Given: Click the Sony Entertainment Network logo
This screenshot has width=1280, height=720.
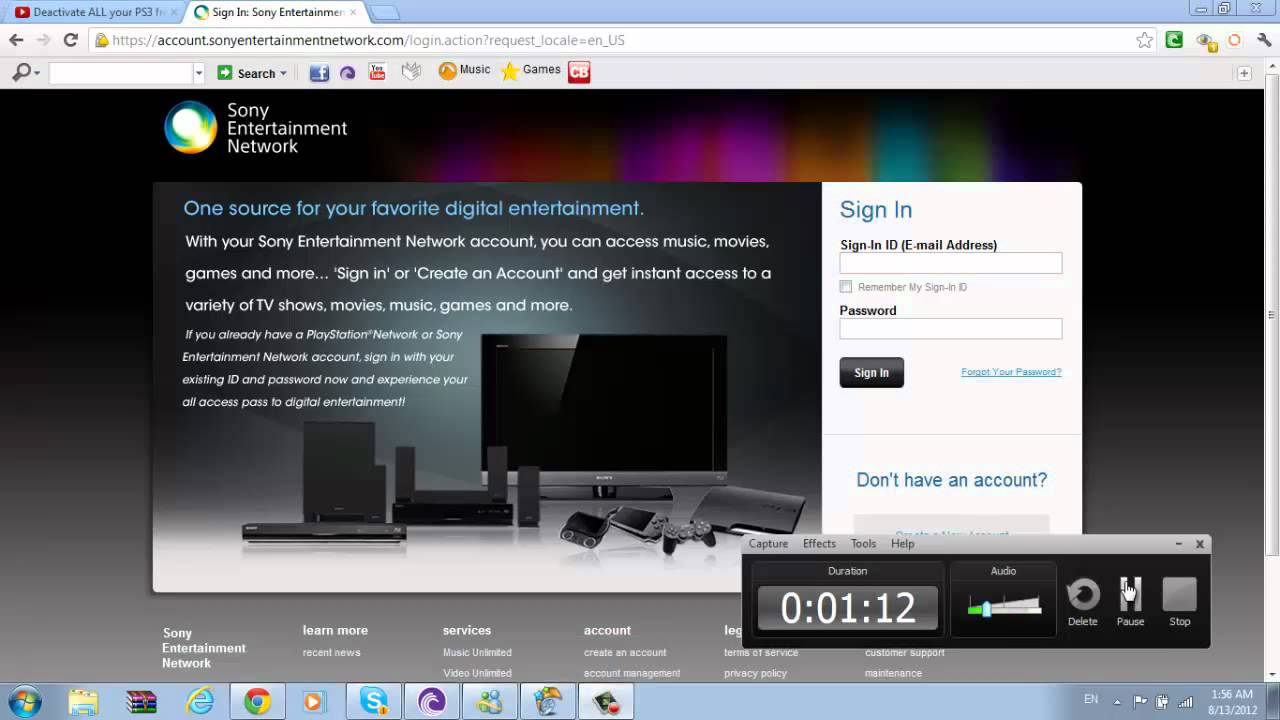Looking at the screenshot, I should (256, 128).
